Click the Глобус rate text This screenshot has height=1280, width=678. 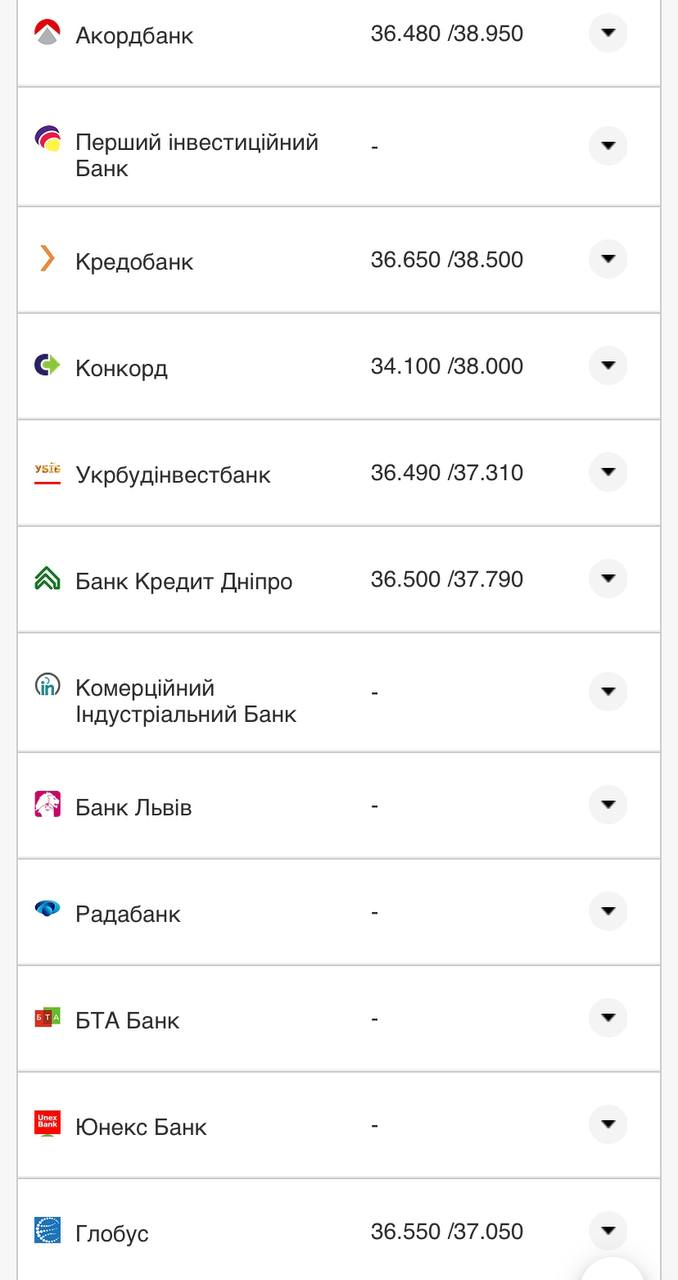click(x=445, y=1231)
